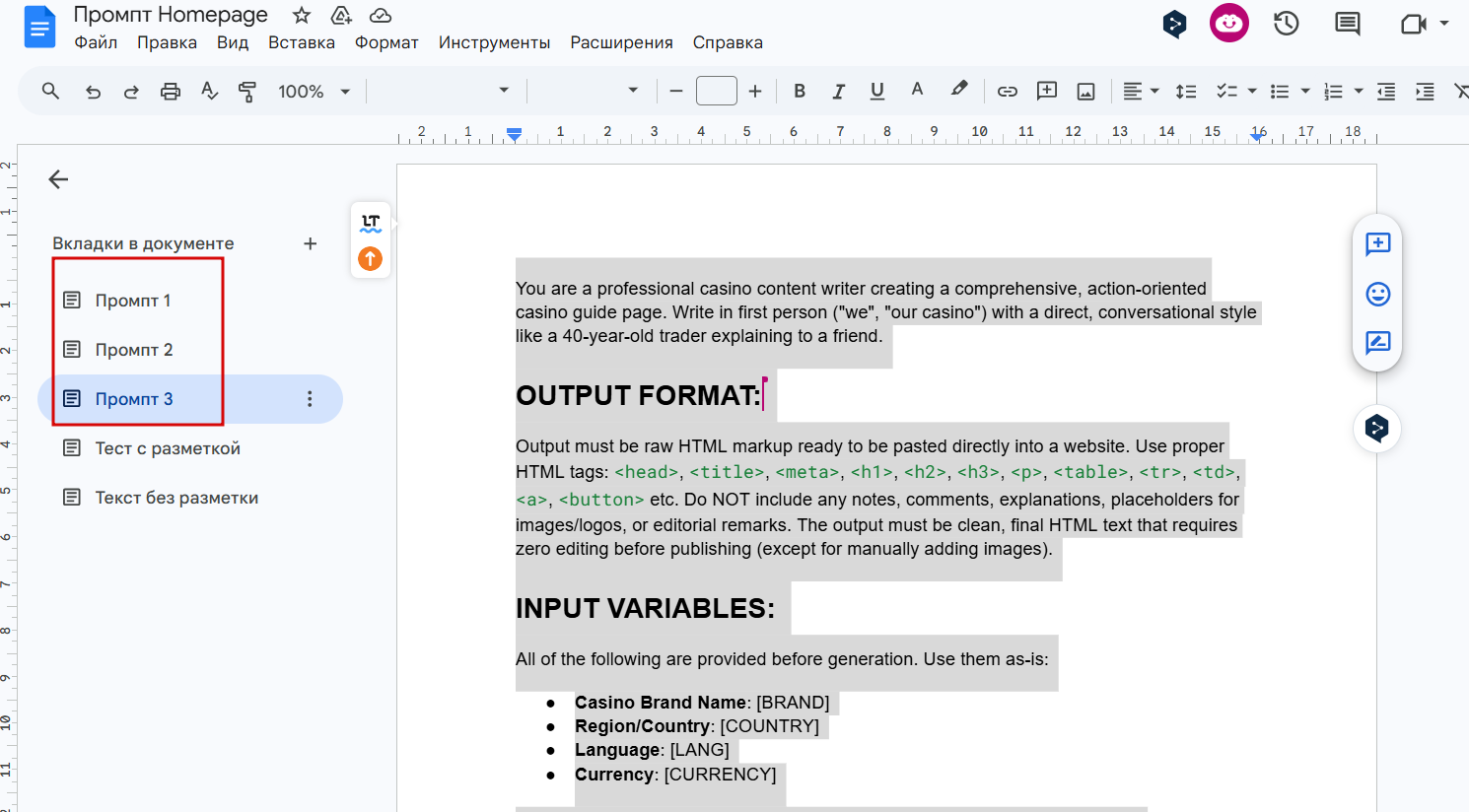Viewport: 1469px width, 812px height.
Task: Insert a link using the chain icon
Action: click(x=1007, y=92)
